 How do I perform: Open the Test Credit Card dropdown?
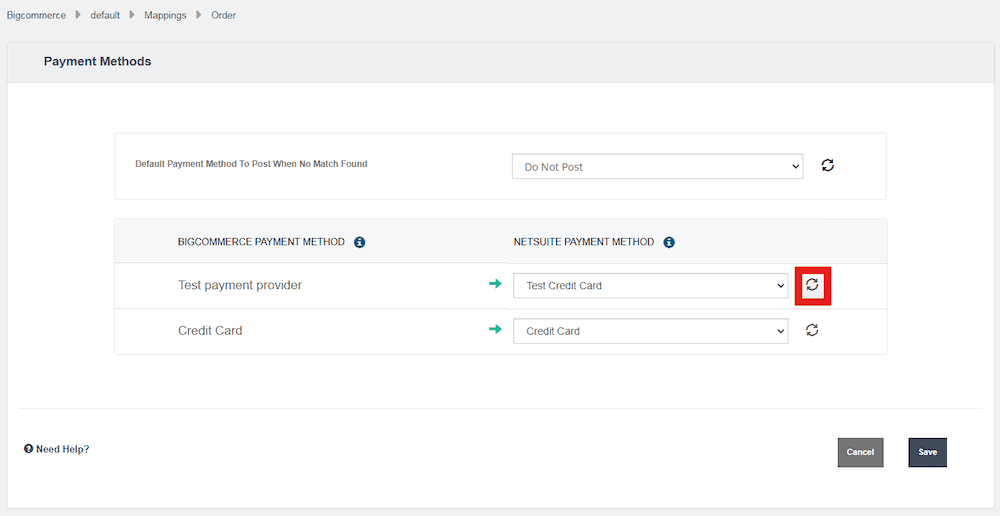point(651,286)
